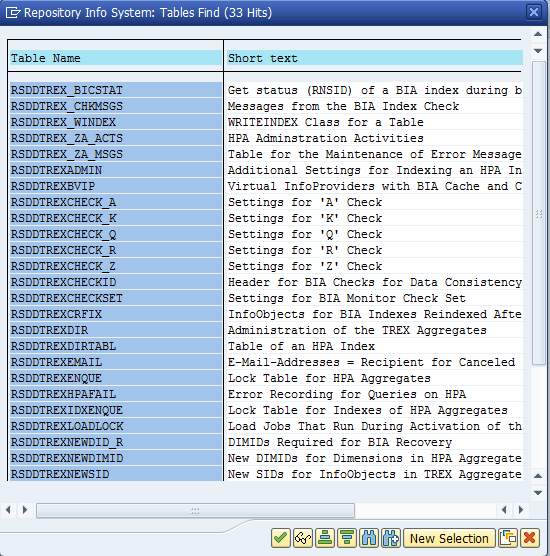Click the Find Next binoculars-plus icon
The width and height of the screenshot is (550, 556).
(x=391, y=538)
